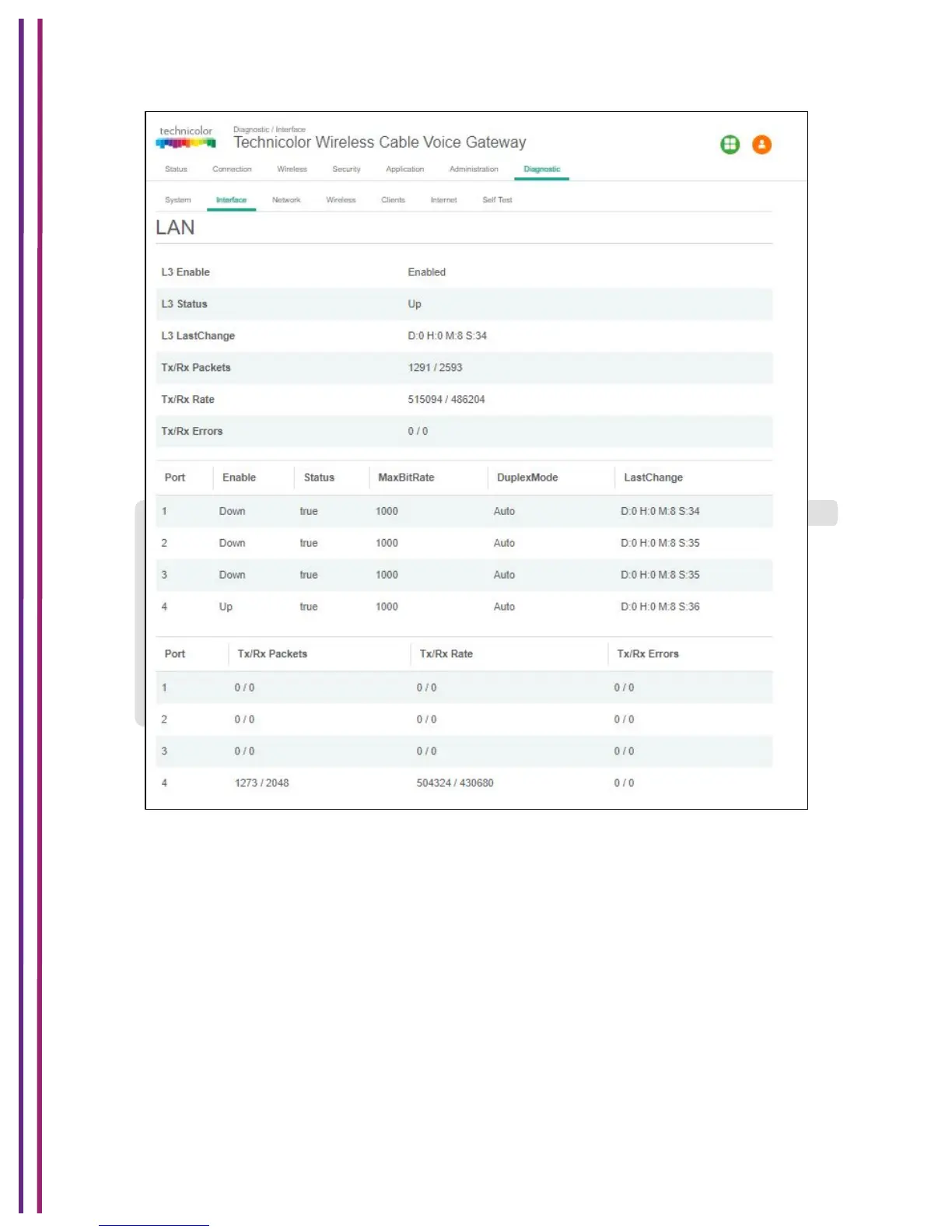Click the LAN section heading
The image size is (952, 1232).
[x=175, y=227]
